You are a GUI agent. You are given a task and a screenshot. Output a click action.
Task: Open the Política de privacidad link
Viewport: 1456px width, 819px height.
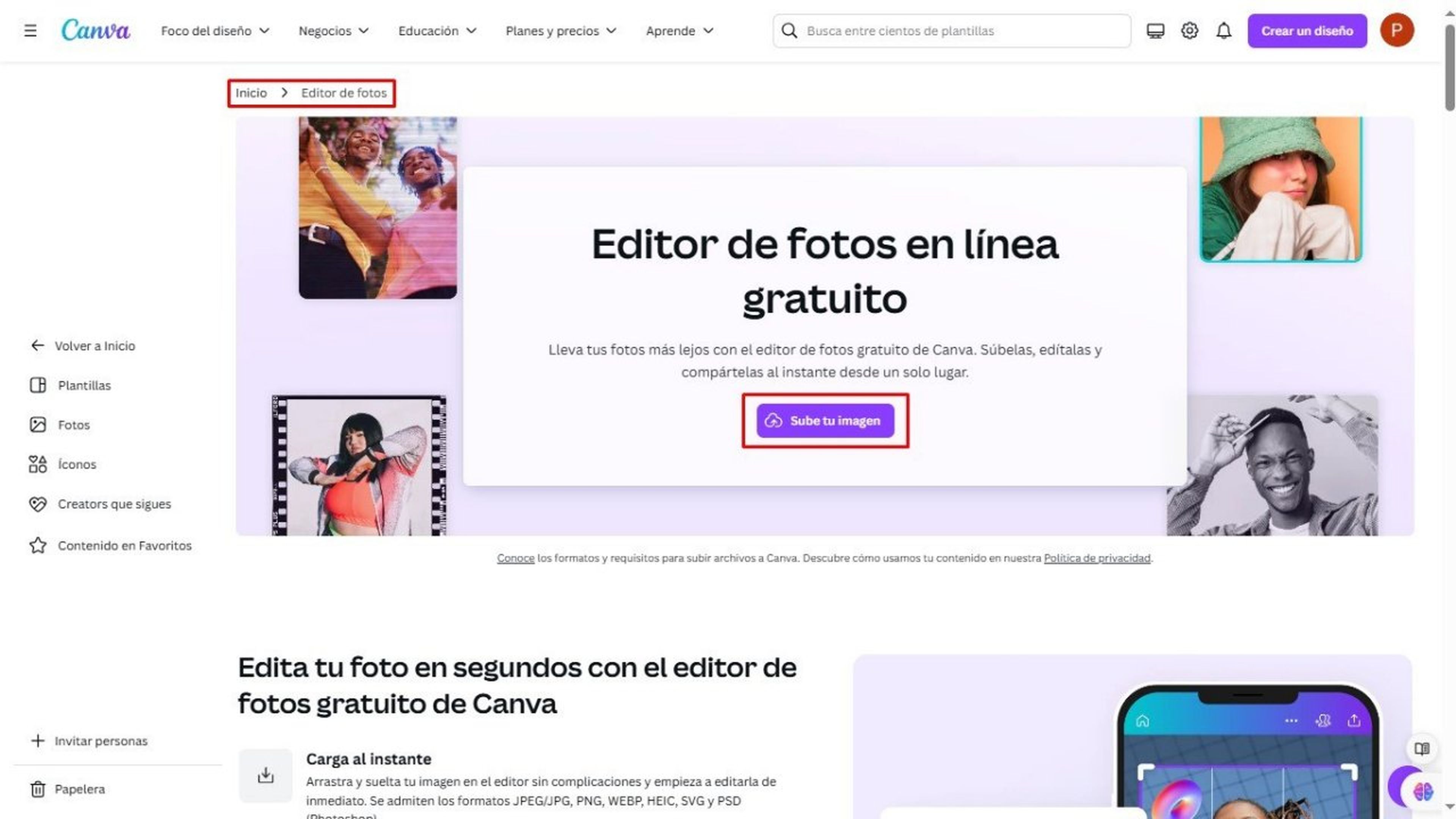[1097, 558]
